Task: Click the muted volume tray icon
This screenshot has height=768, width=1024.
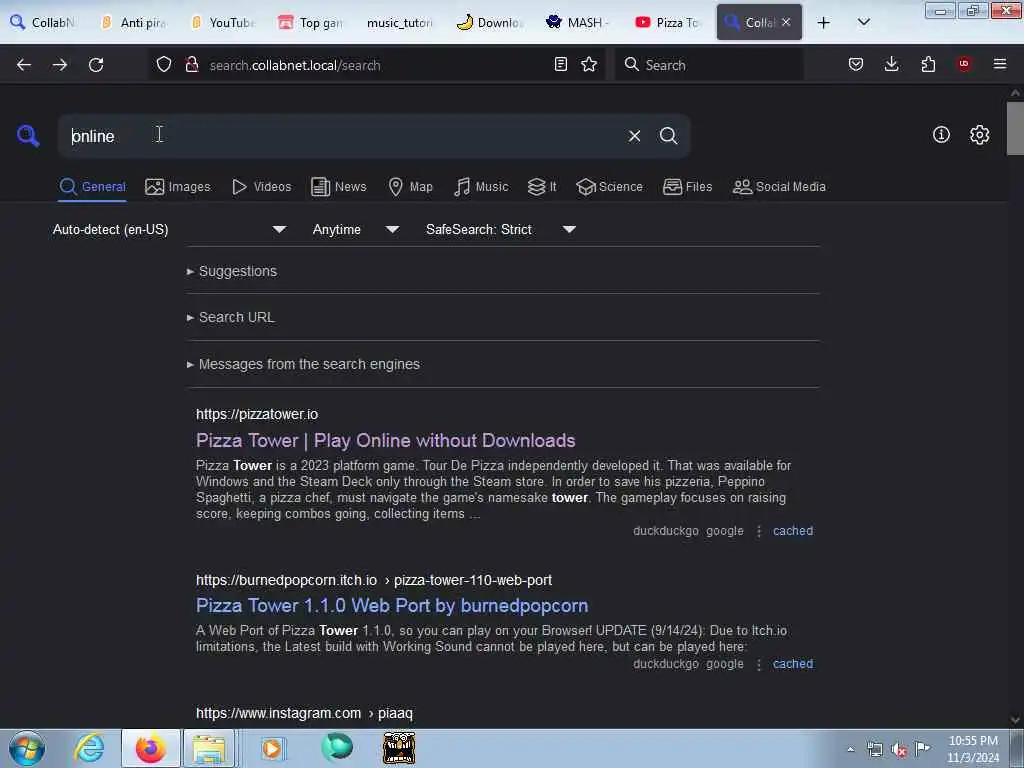Action: point(899,750)
